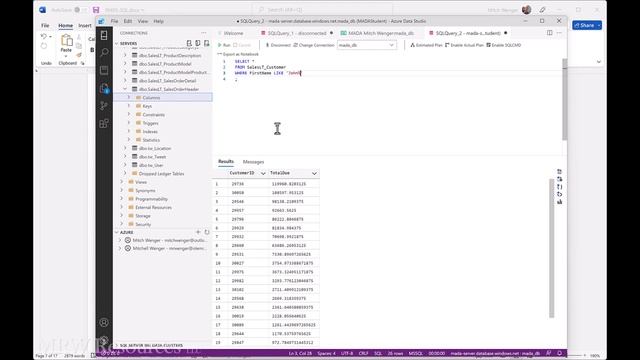
Task: Select the dbo.tw_Tweet table
Action: [x=152, y=157]
